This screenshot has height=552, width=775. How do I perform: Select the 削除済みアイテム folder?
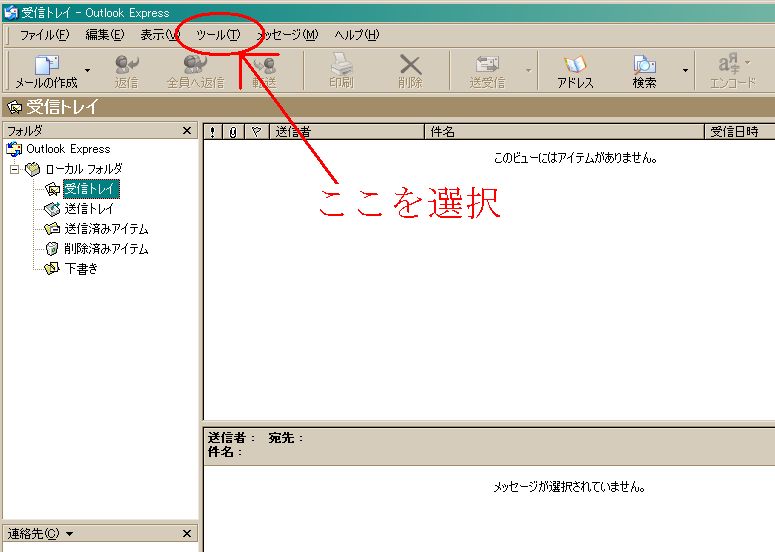[x=106, y=249]
